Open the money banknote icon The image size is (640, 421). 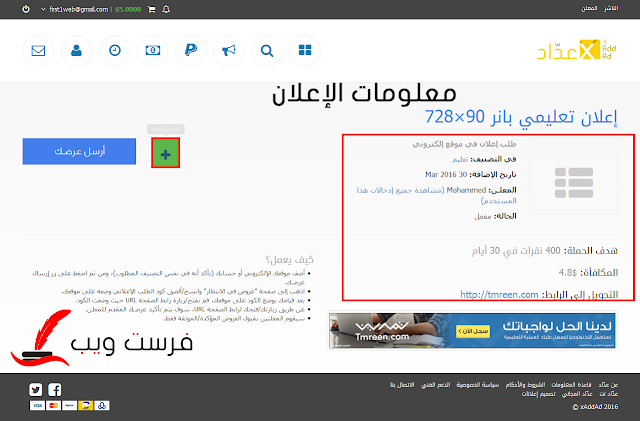click(x=153, y=51)
